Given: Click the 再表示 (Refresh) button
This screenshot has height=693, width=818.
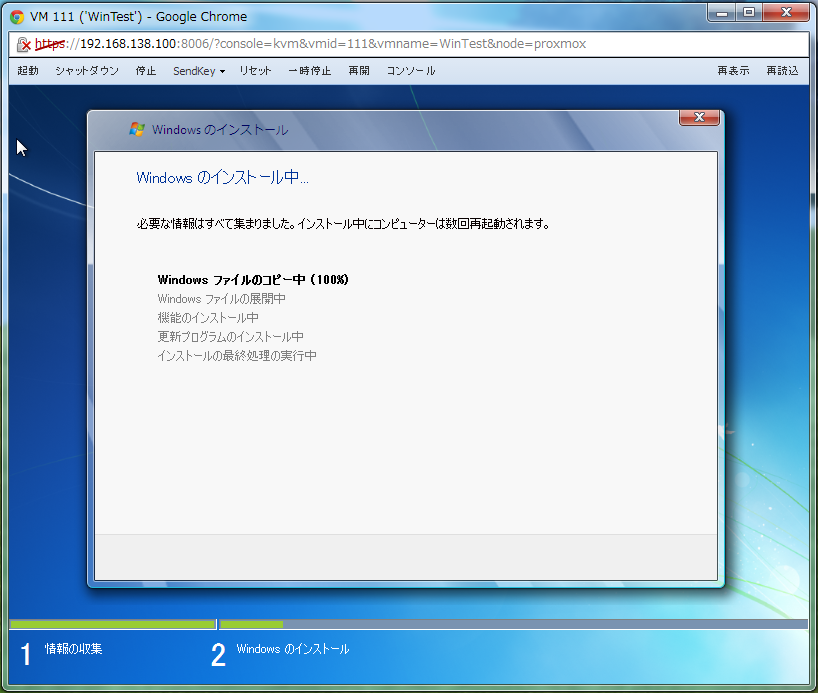Looking at the screenshot, I should (733, 70).
